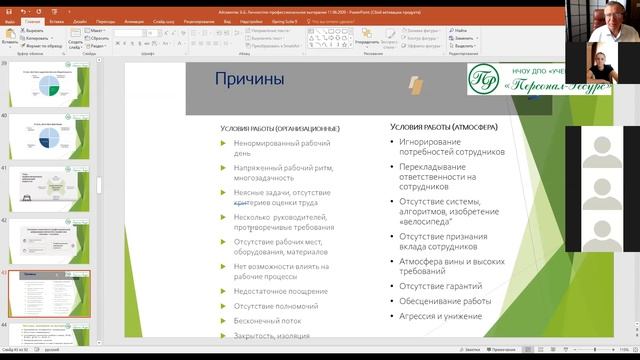Open Контур фигуры shape outline
Screen dimensions: 640x360
pyautogui.click(x=420, y=38)
